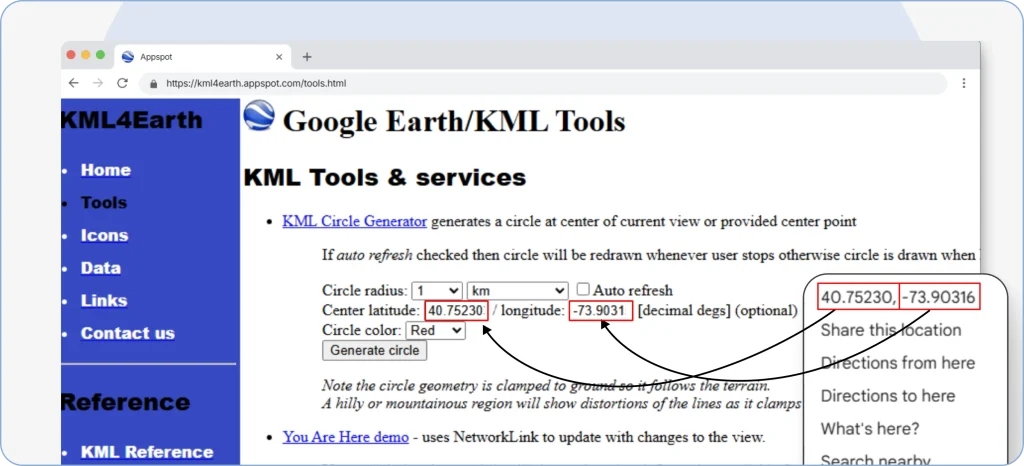1024x466 pixels.
Task: Open the km units dropdown
Action: 517,290
